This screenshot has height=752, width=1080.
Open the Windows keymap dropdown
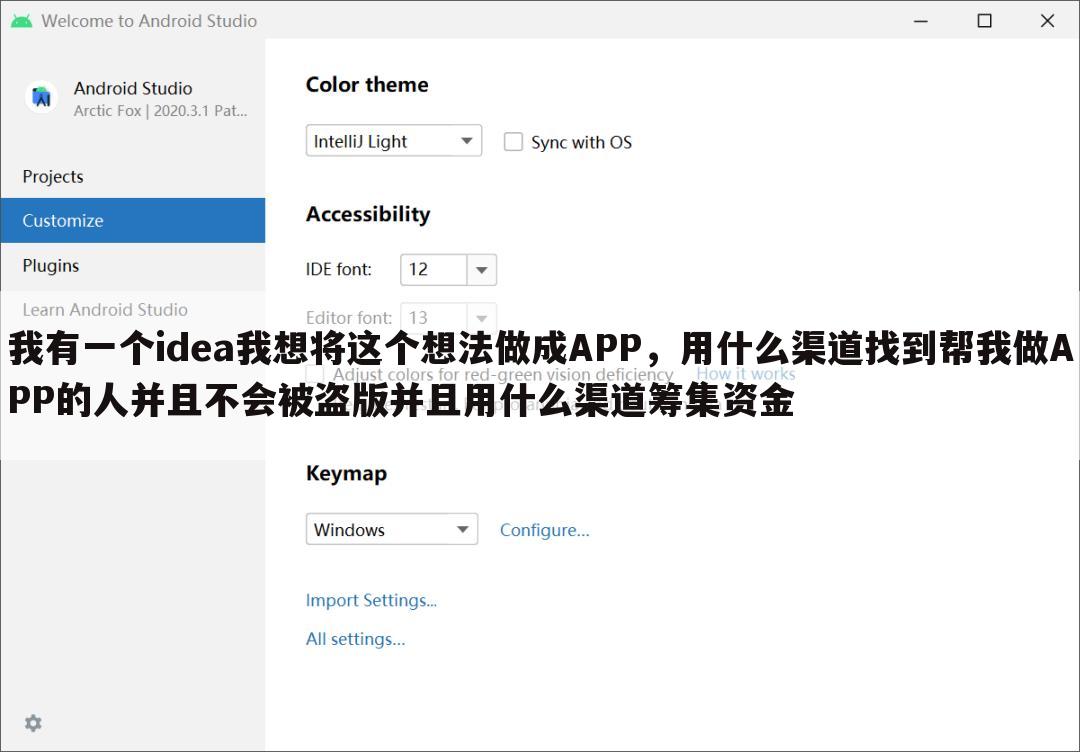pos(391,529)
